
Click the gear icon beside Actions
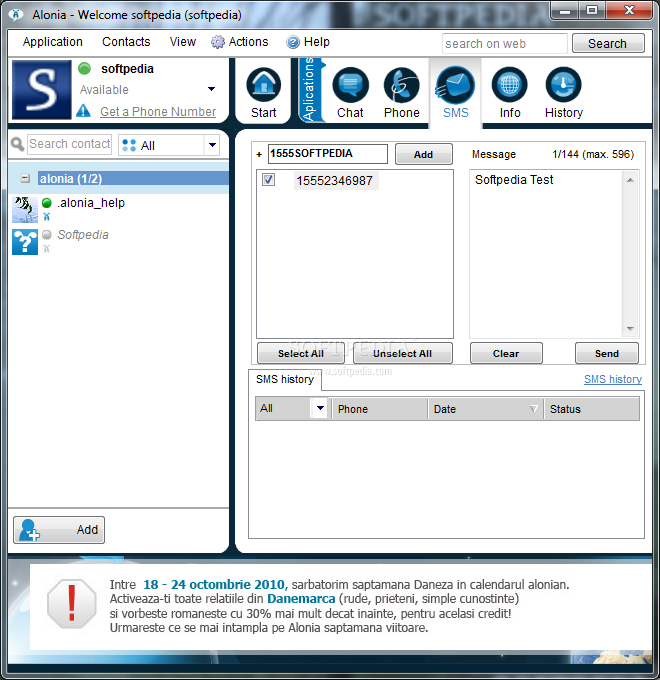click(x=218, y=42)
